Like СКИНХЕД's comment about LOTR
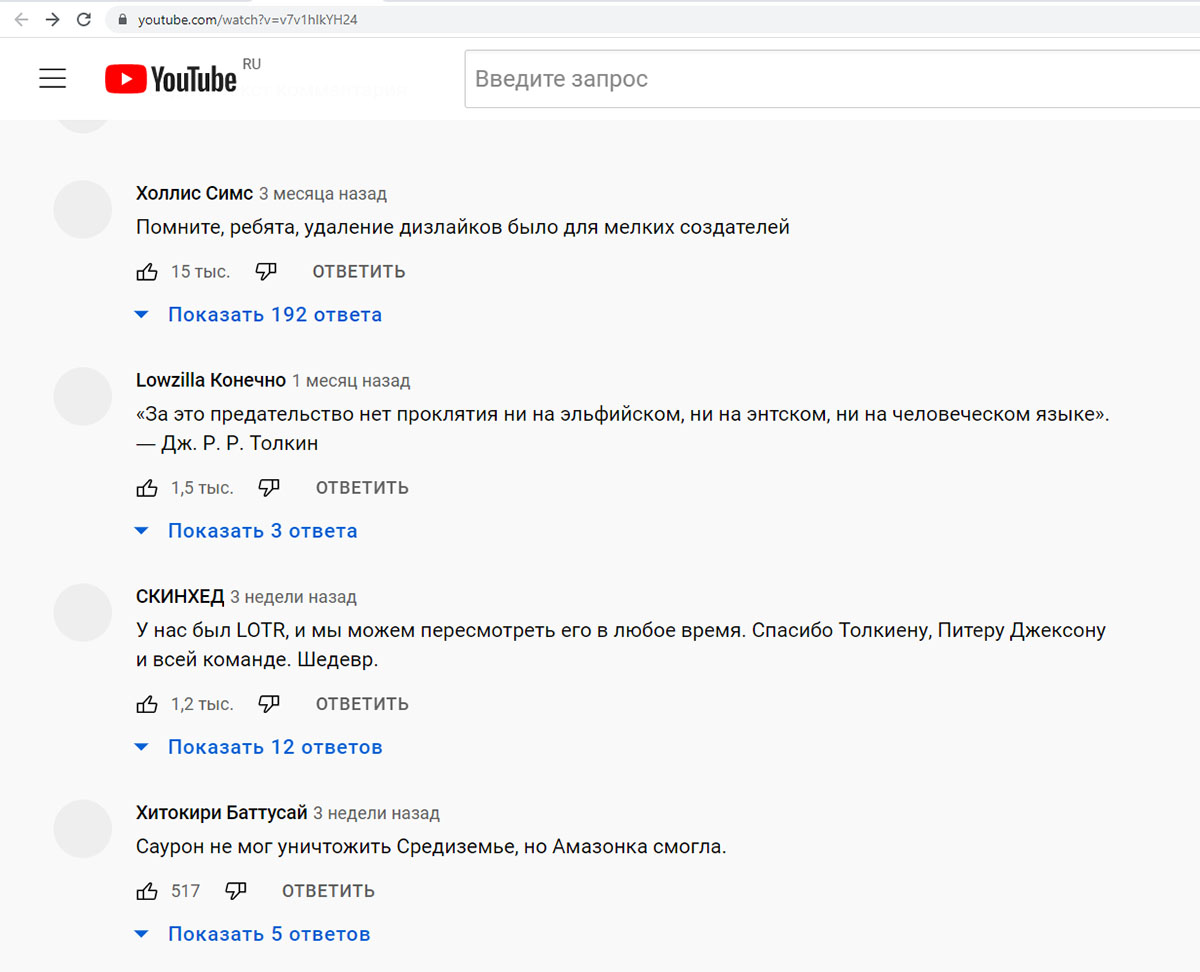This screenshot has height=972, width=1200. click(x=147, y=704)
